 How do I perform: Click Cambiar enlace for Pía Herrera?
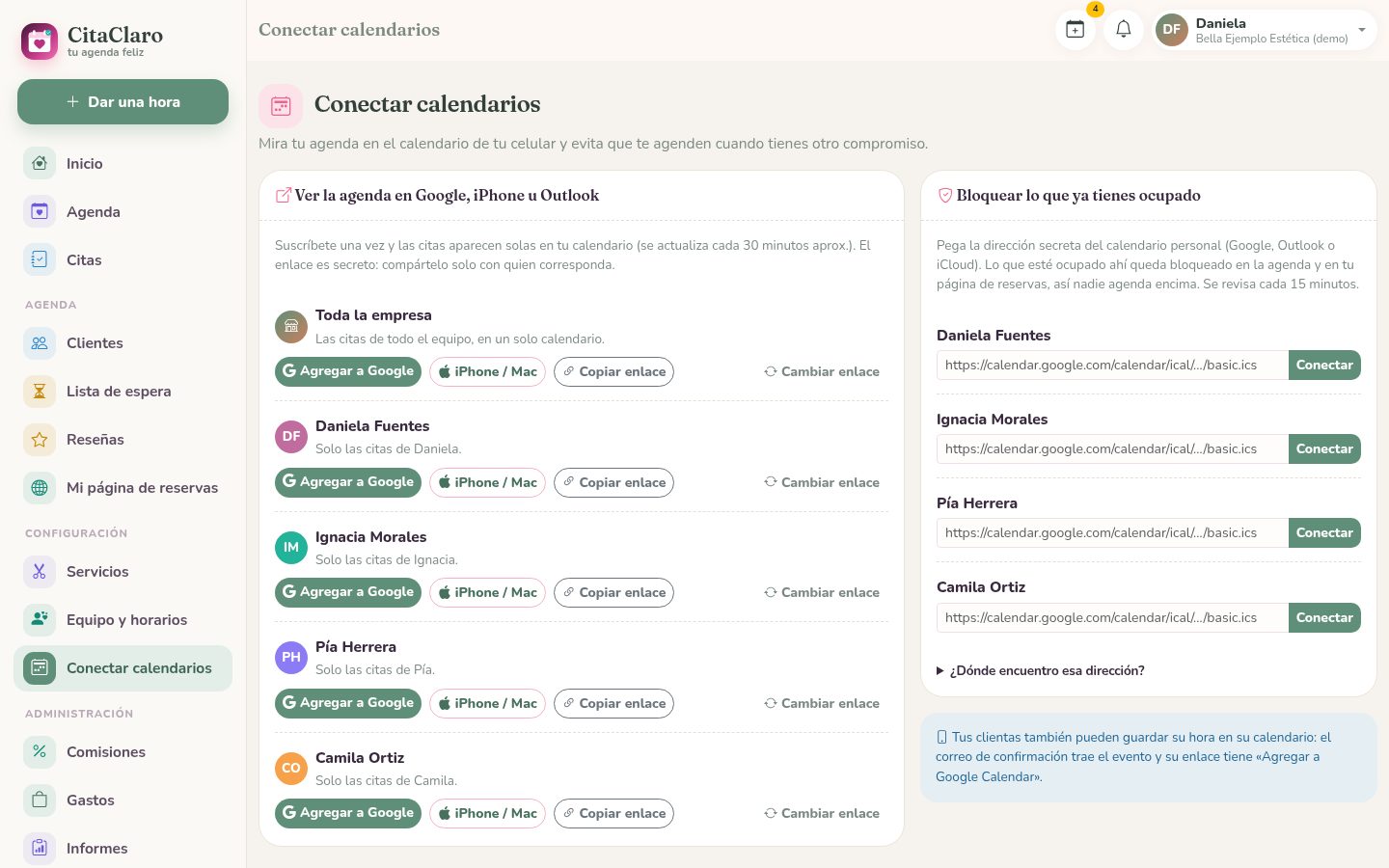(x=822, y=703)
